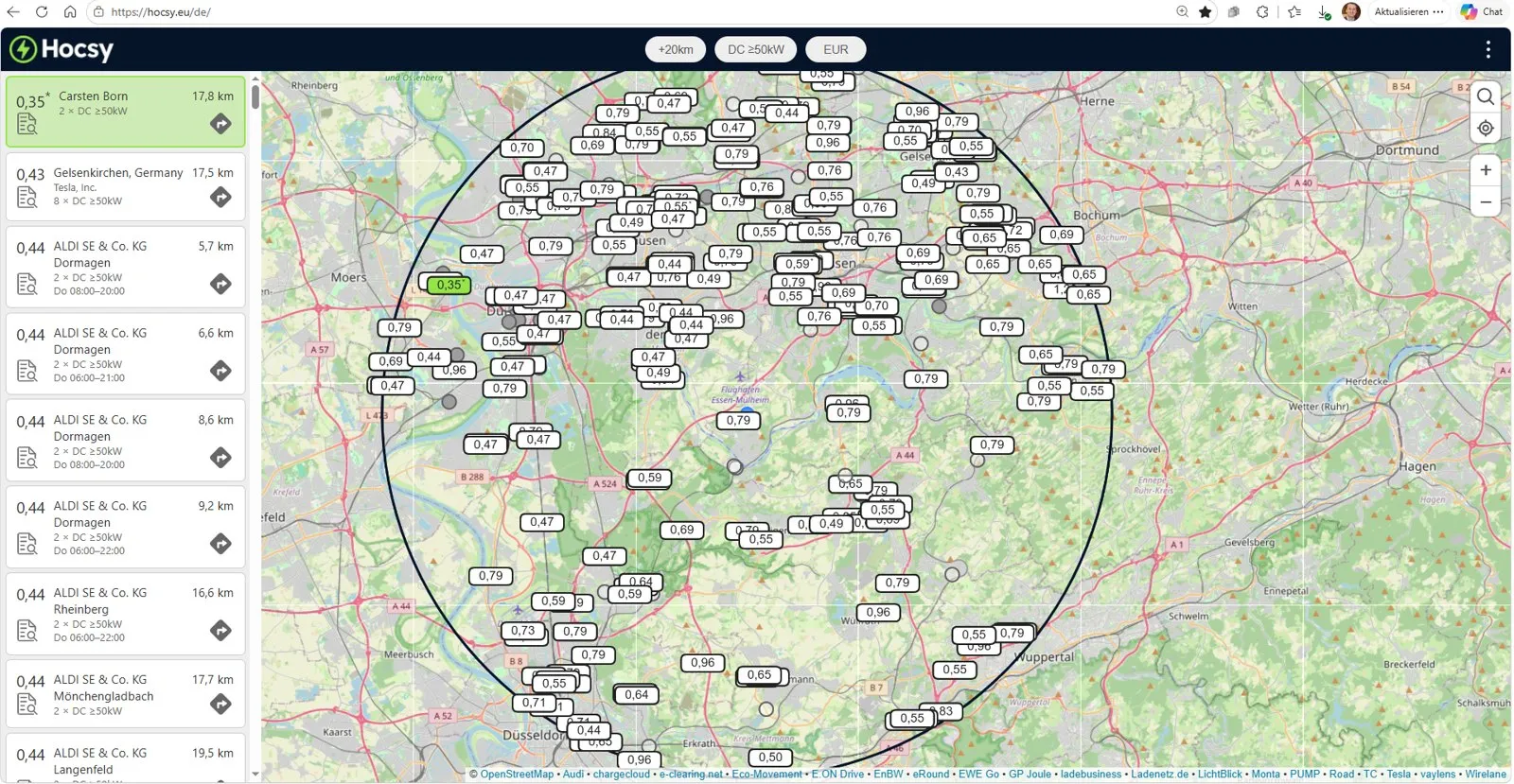Click the Aktualisieren browser update button
This screenshot has width=1514, height=784.
pos(1409,12)
